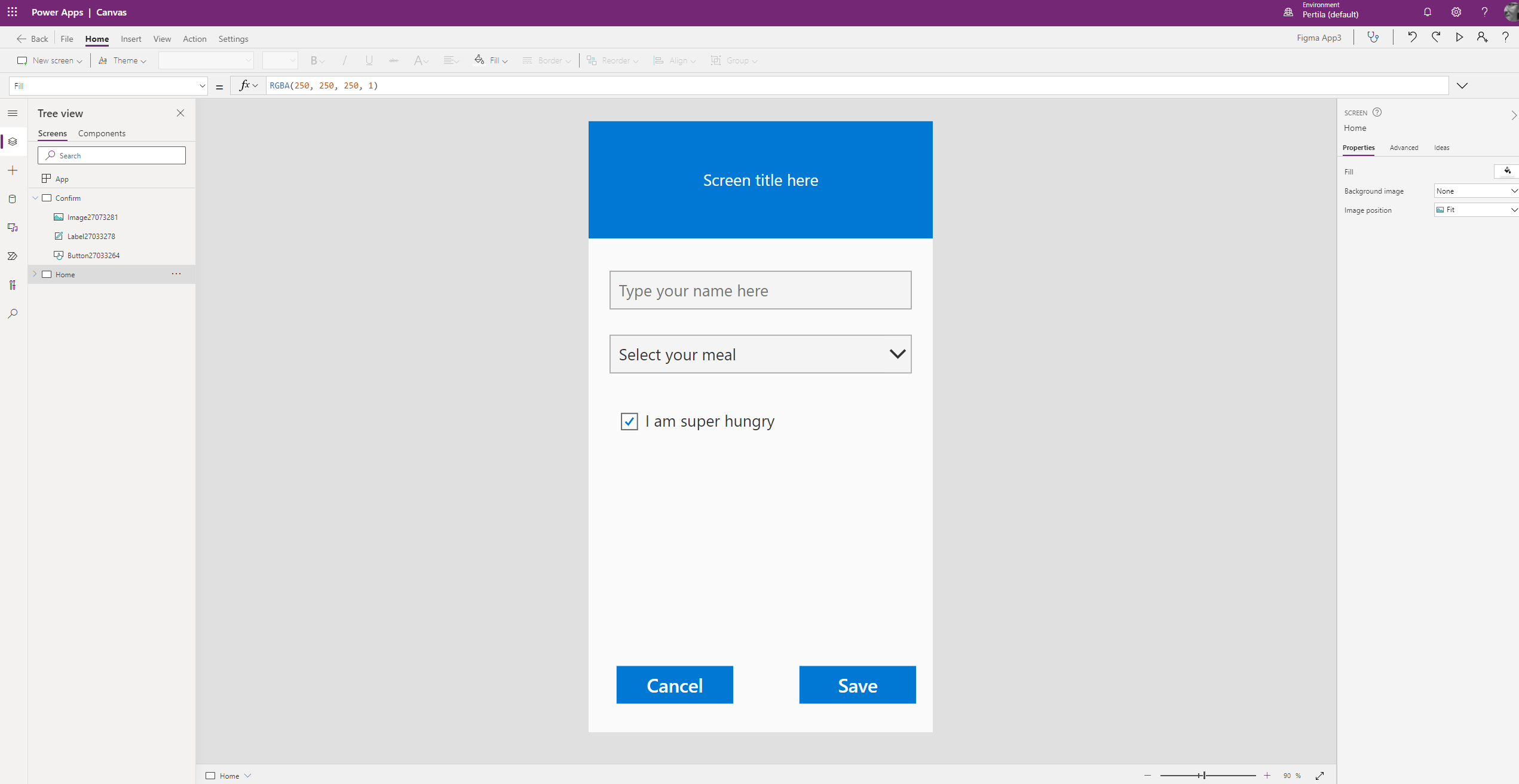Click the App checker stethoscope icon

pyautogui.click(x=1373, y=37)
